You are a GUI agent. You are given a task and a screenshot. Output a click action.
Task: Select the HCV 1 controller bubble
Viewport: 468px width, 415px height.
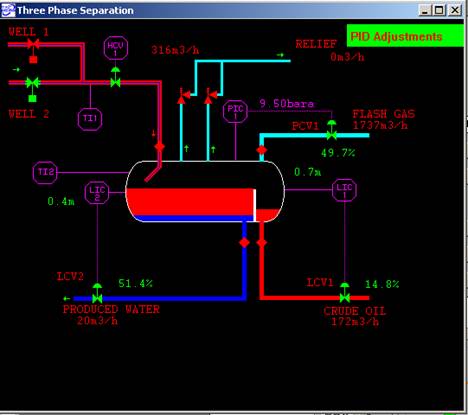click(x=115, y=48)
